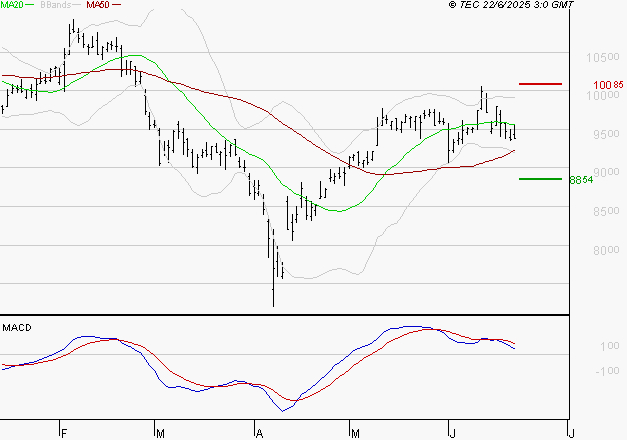Screen dimensions: 627x440
Task: Click the MA20 legend label
Action: (12, 5)
